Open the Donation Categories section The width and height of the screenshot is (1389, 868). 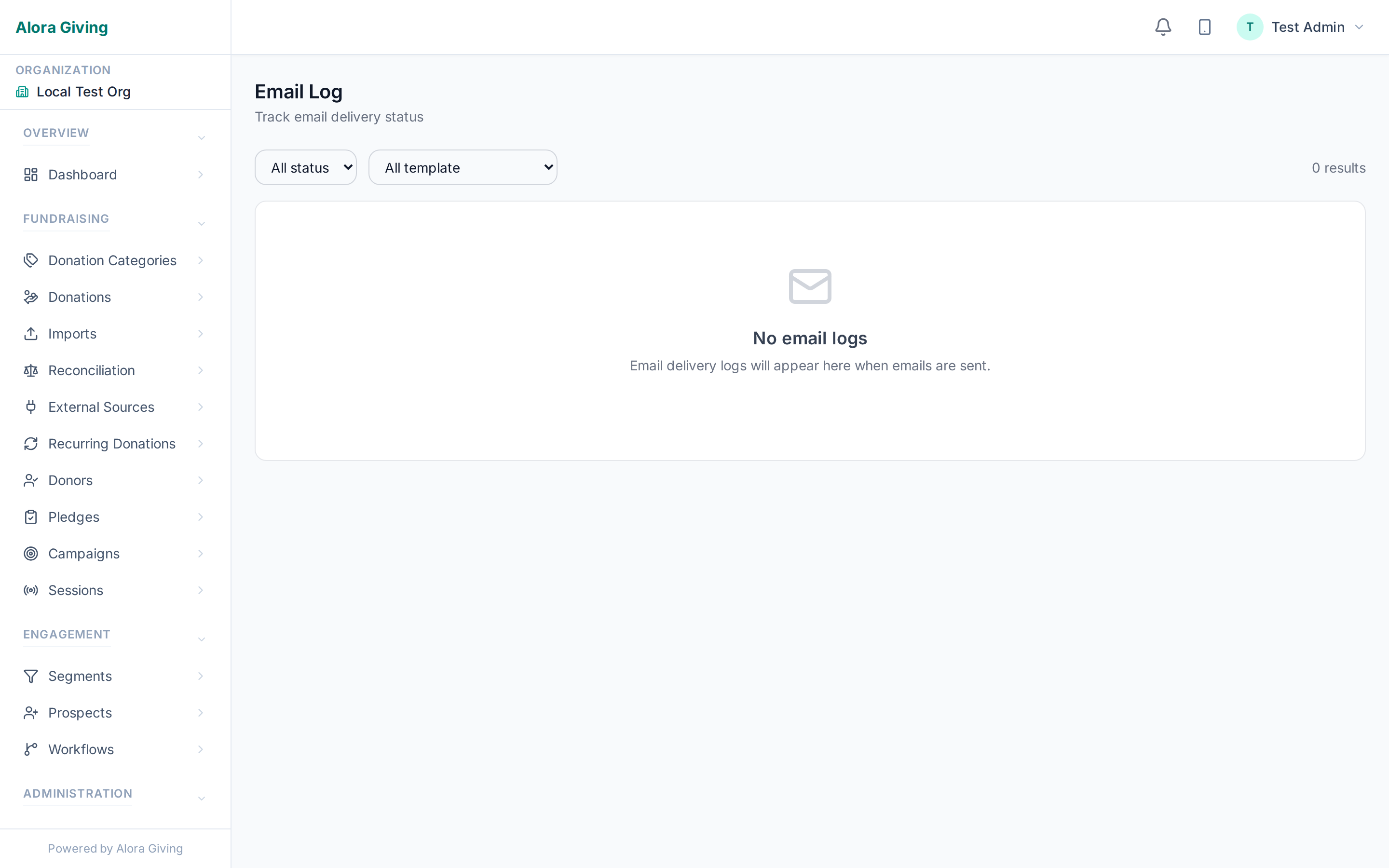[112, 260]
